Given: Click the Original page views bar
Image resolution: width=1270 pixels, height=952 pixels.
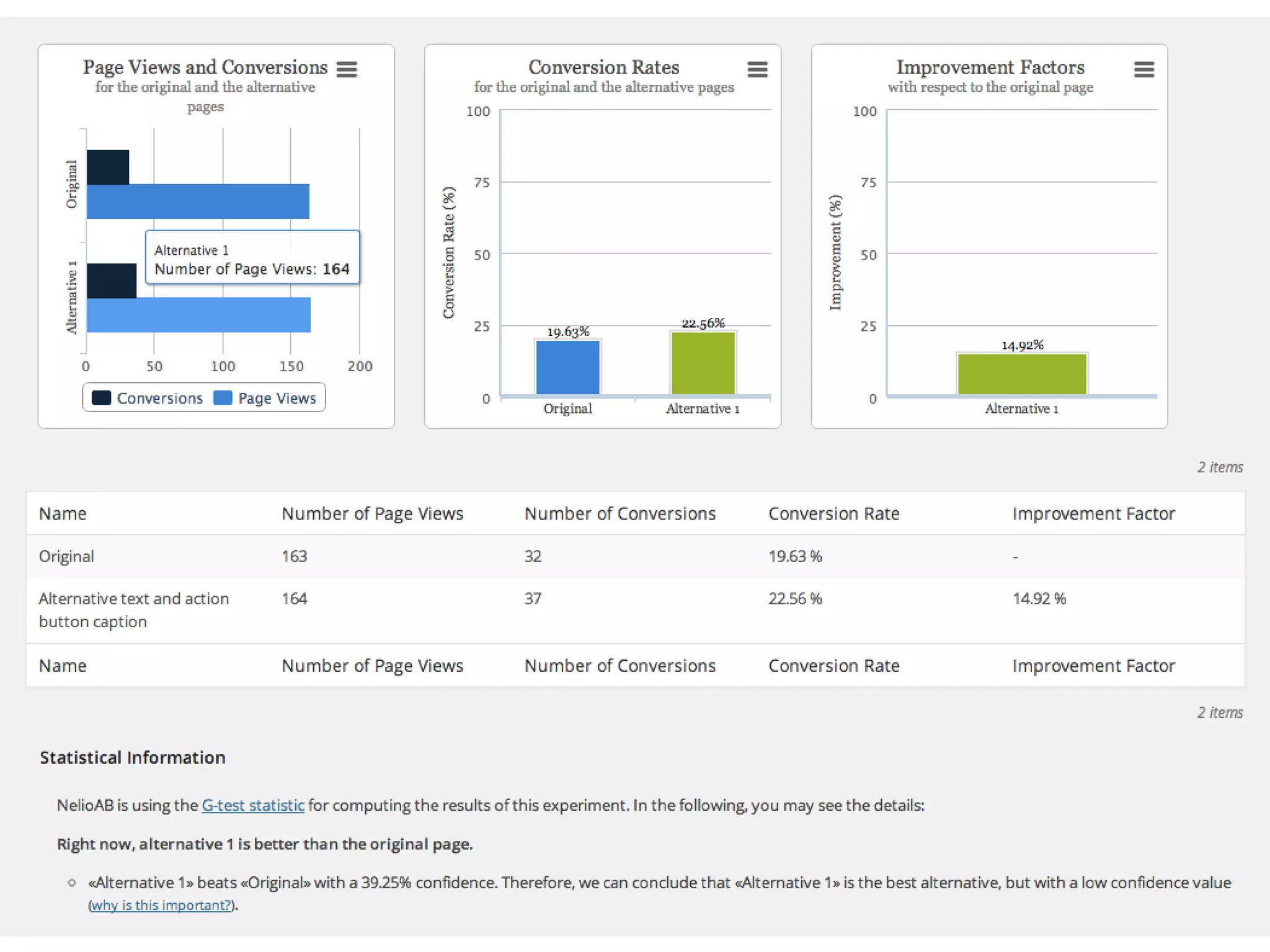Looking at the screenshot, I should click(198, 201).
